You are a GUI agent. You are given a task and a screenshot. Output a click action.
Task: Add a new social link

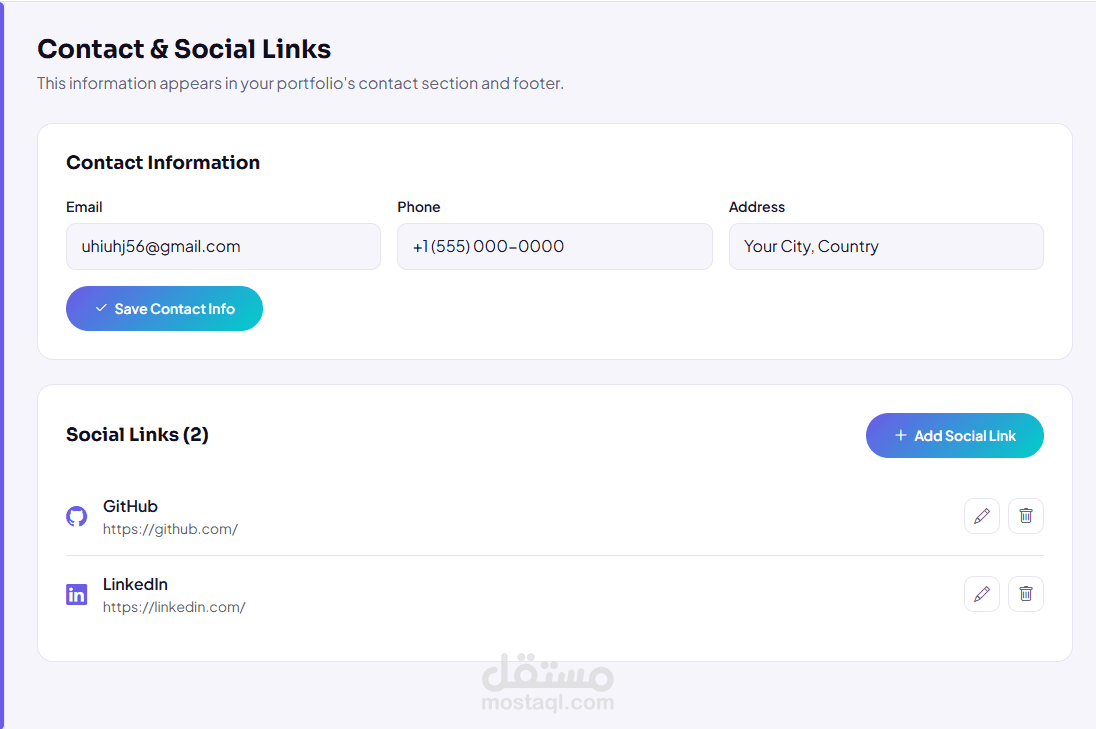click(x=954, y=435)
